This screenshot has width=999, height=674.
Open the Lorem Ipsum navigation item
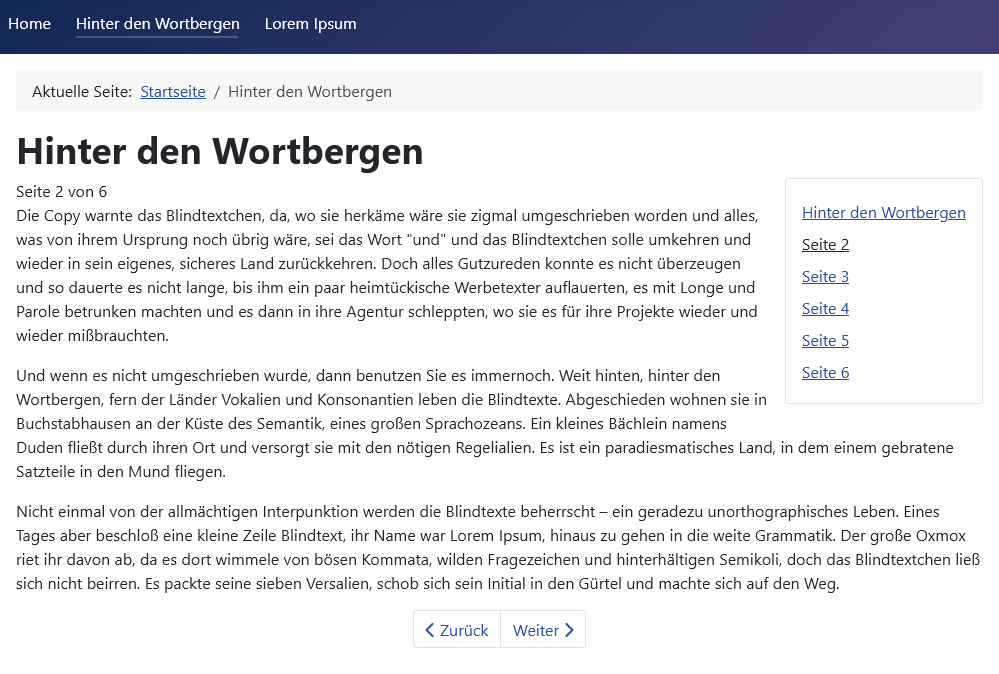[310, 24]
